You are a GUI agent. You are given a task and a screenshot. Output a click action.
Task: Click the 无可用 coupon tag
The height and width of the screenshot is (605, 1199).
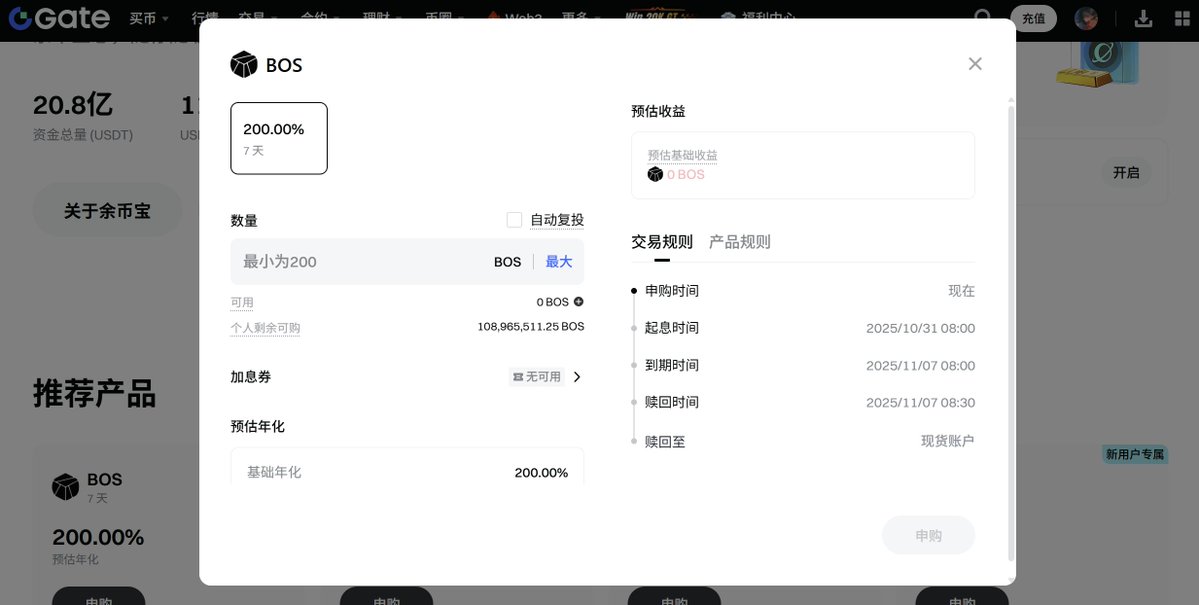(x=537, y=376)
